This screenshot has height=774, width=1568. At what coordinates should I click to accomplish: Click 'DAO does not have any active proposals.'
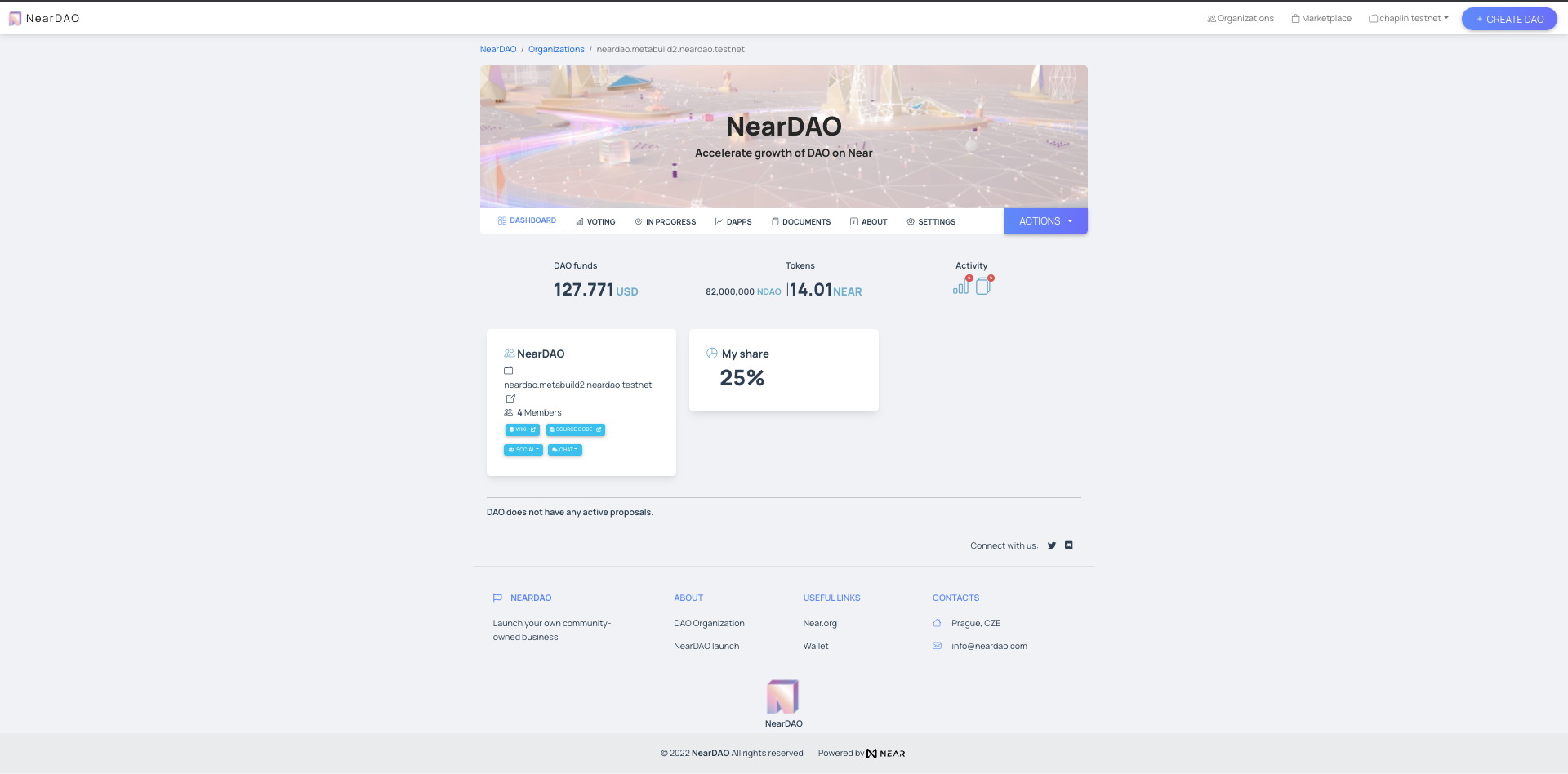point(570,513)
